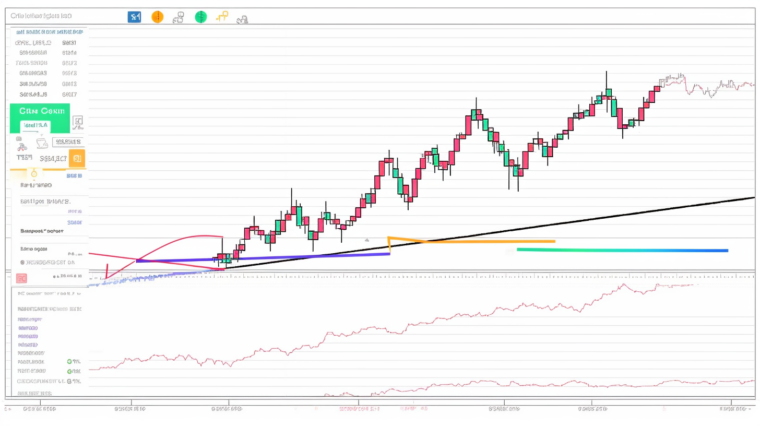Click the blue square icon in top toolbar
This screenshot has height=426, width=760.
135,17
